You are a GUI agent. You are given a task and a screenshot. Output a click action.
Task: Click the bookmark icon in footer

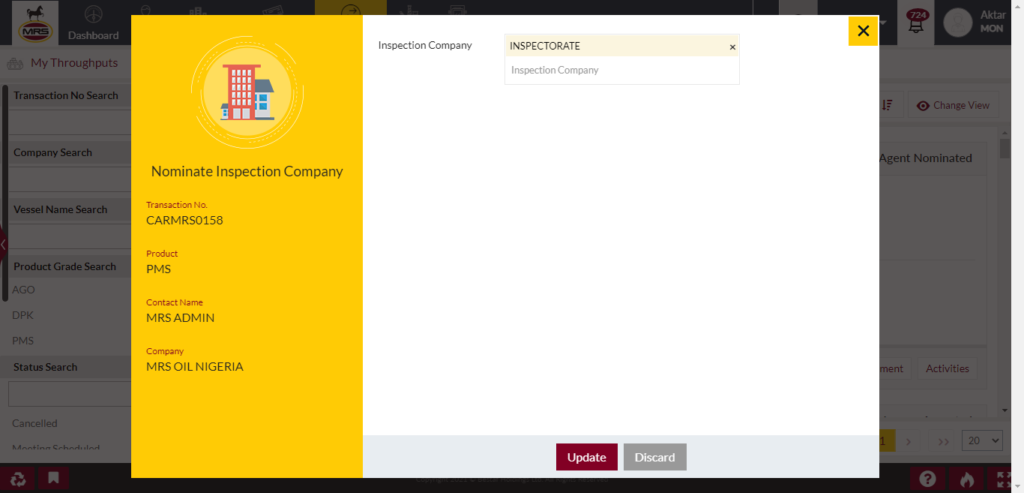54,479
